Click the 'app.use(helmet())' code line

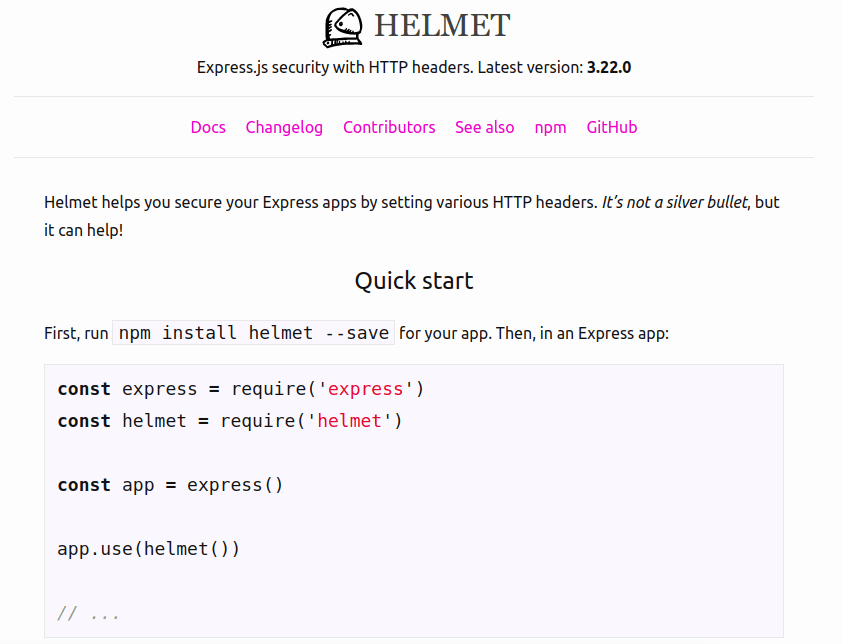pyautogui.click(x=148, y=549)
